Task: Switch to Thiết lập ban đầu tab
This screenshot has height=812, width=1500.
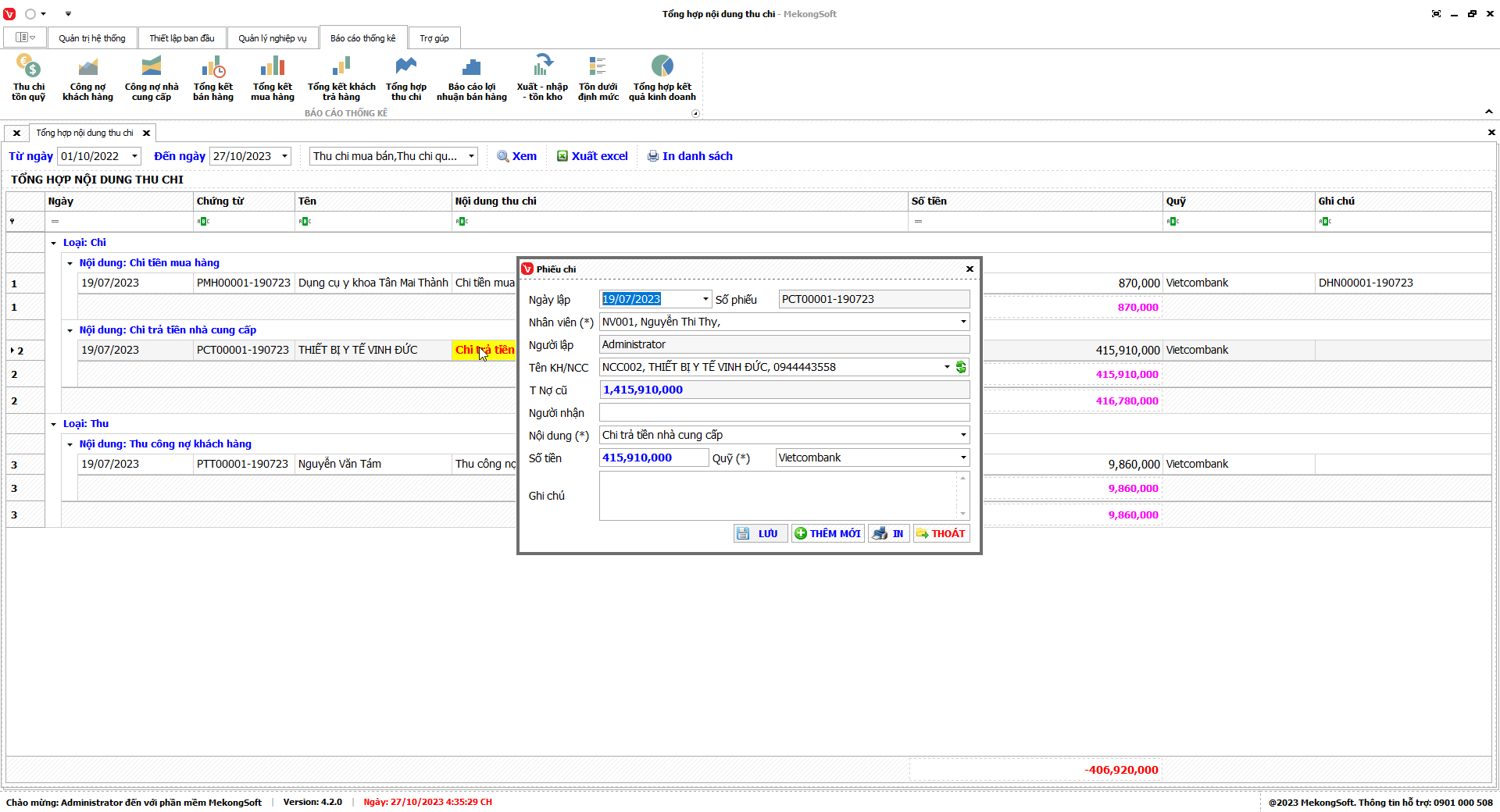Action: pos(181,38)
